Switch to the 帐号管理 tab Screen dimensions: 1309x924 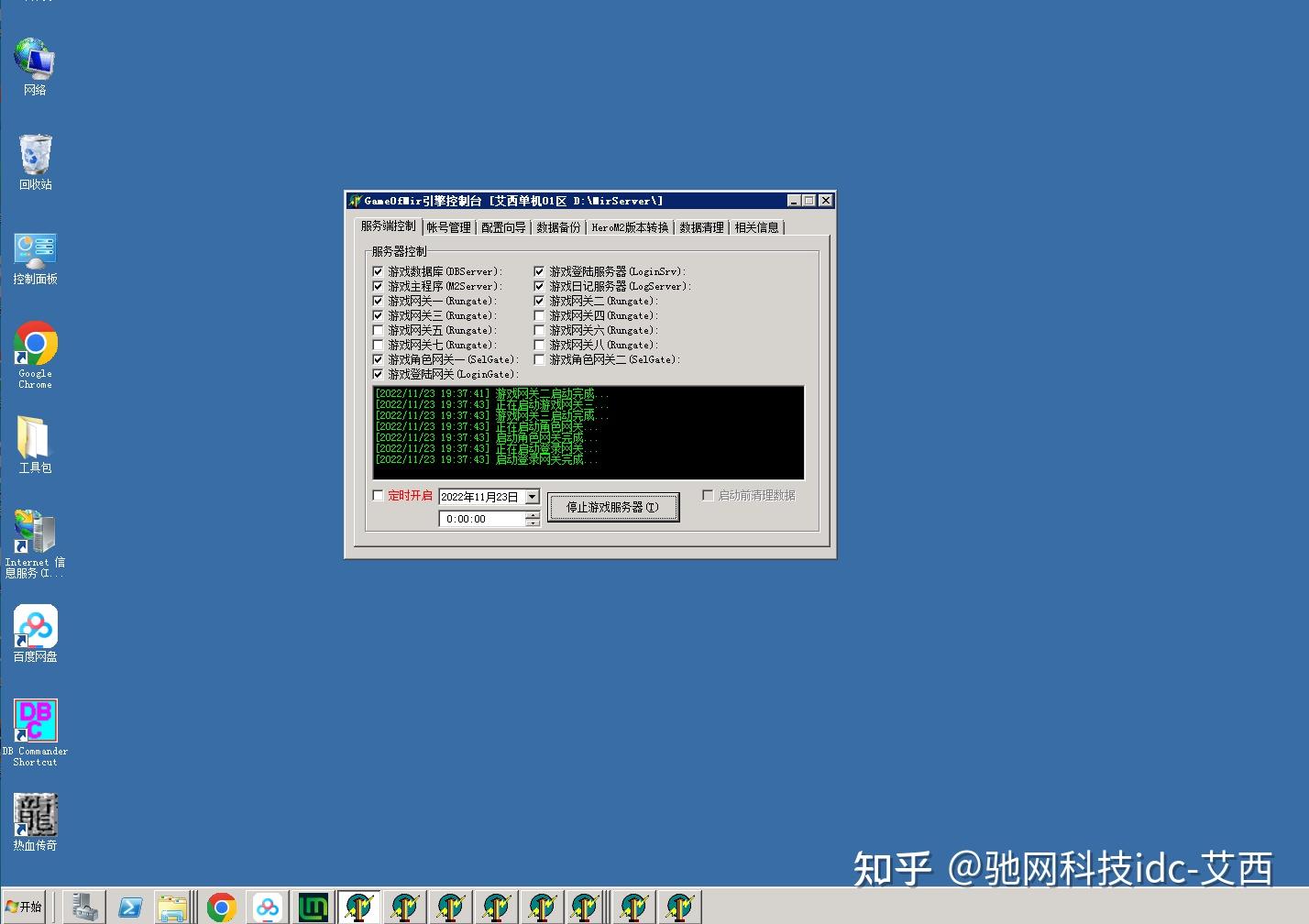[x=448, y=227]
